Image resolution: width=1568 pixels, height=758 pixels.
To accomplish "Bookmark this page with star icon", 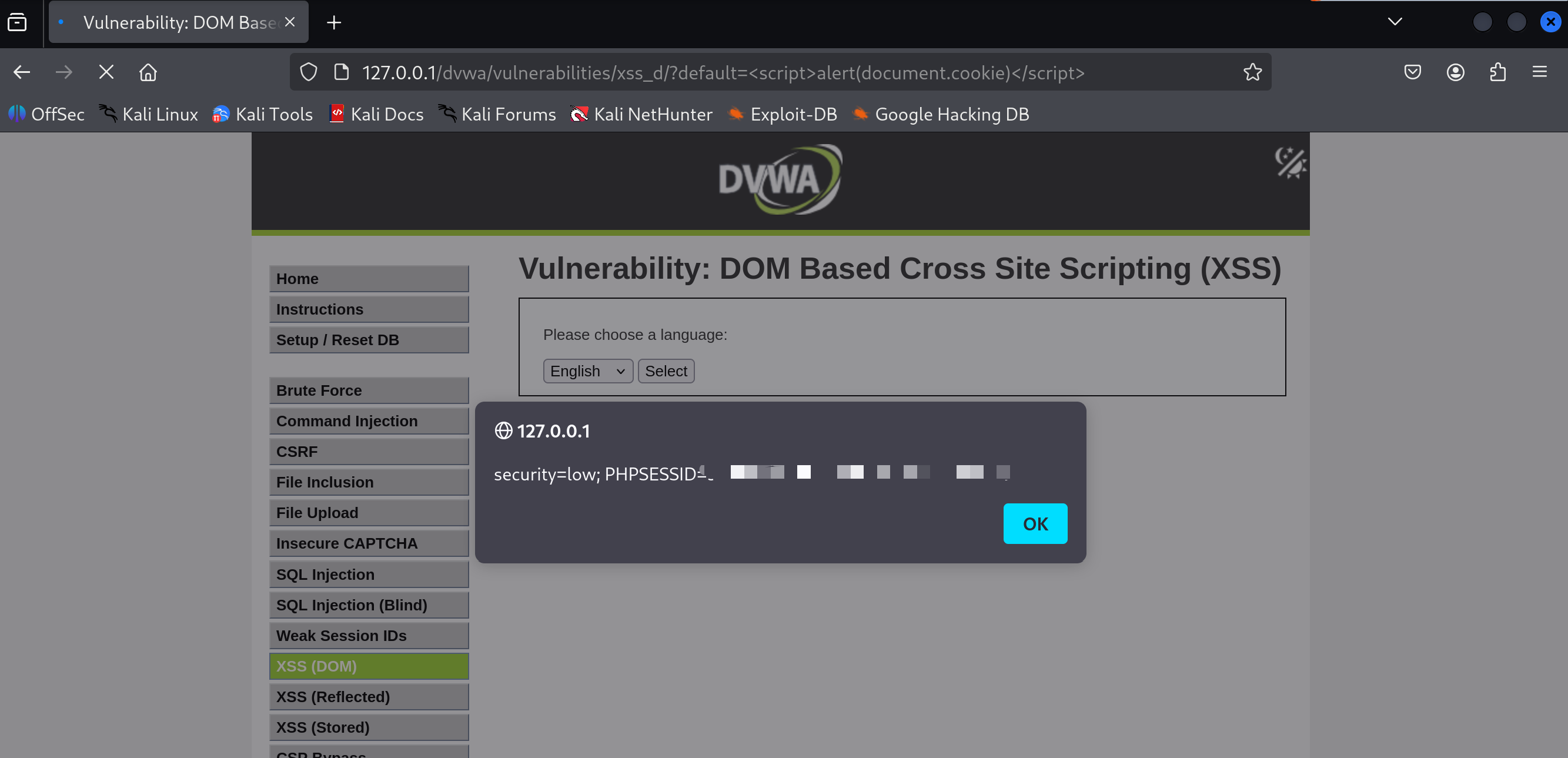I will pos(1252,72).
